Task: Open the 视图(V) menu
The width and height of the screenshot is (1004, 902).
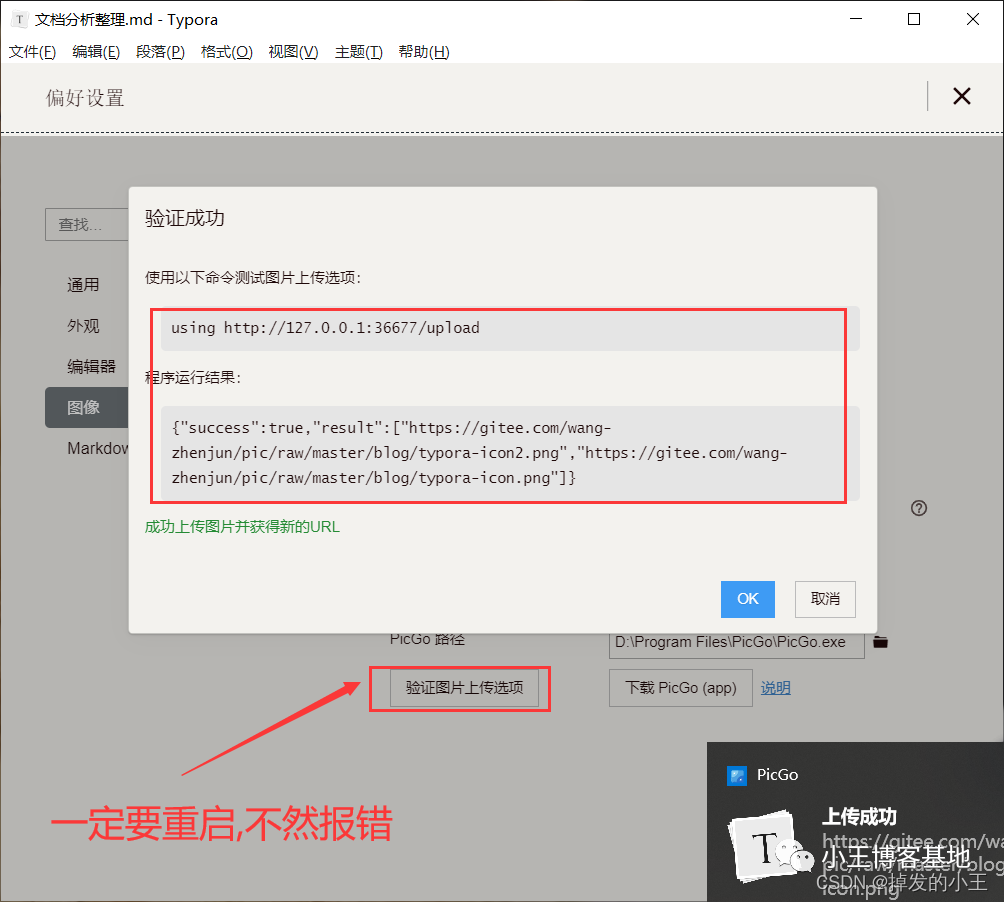Action: [293, 52]
